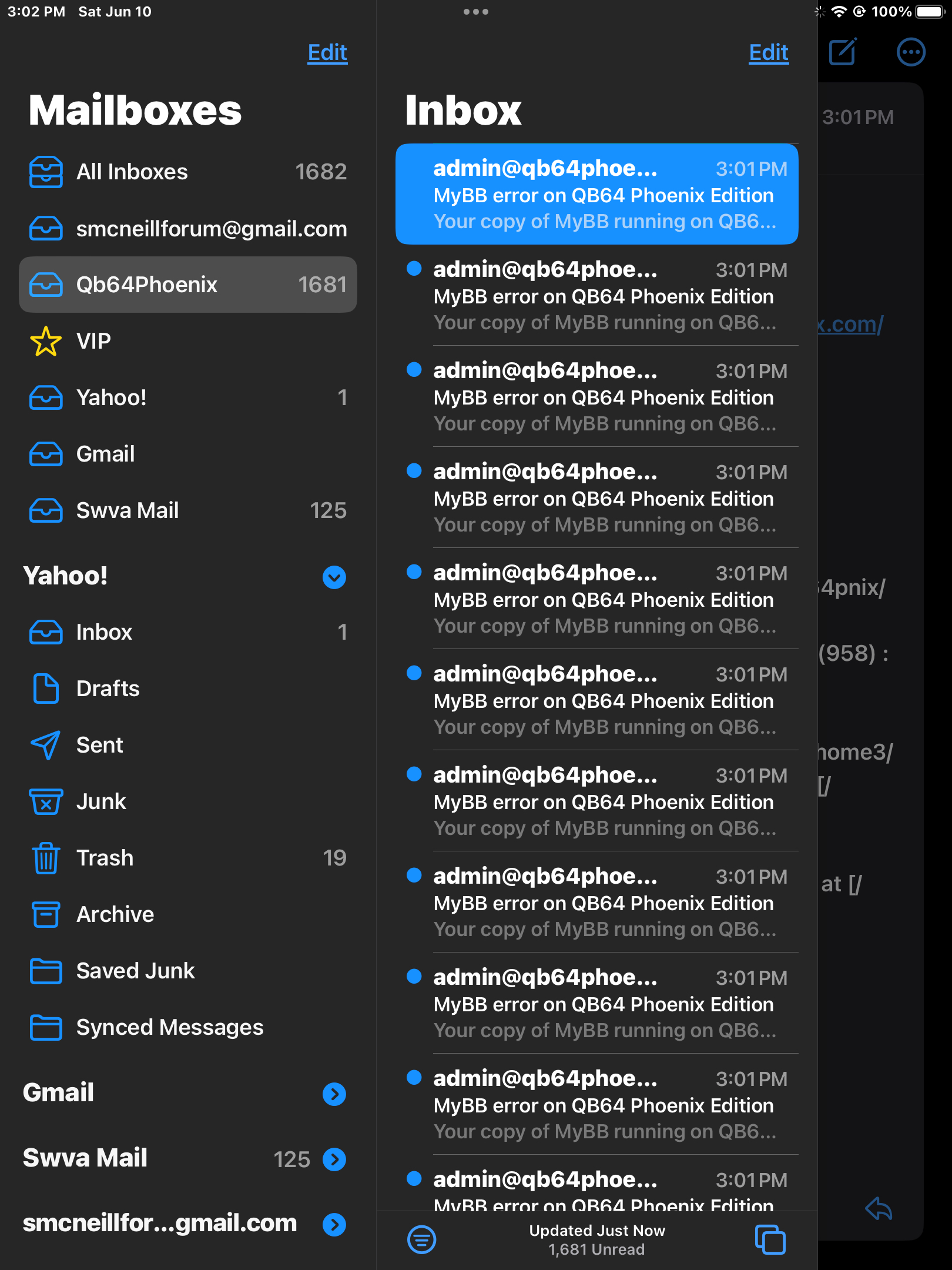The width and height of the screenshot is (952, 1270).
Task: Click Edit above the Inbox list
Action: (x=769, y=52)
